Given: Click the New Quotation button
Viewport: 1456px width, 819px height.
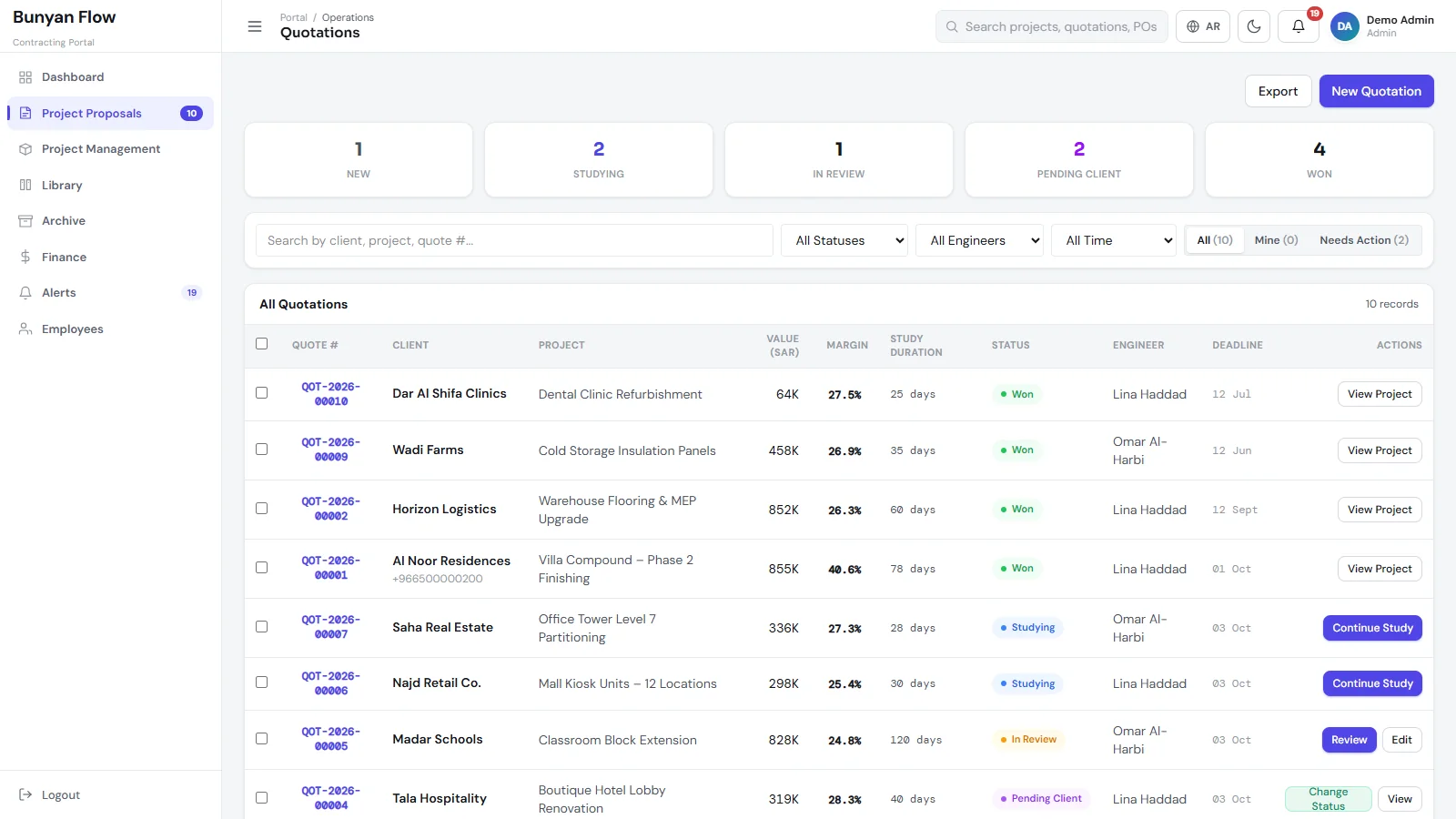Looking at the screenshot, I should pyautogui.click(x=1376, y=91).
